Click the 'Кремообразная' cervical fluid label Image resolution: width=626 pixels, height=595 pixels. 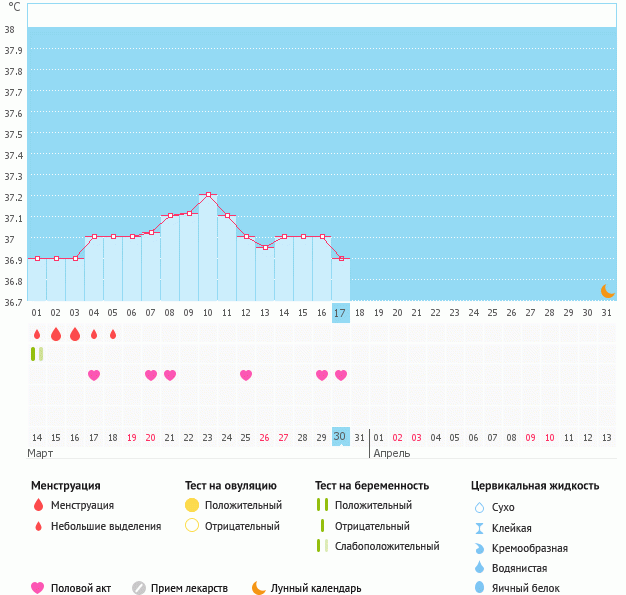click(x=530, y=548)
